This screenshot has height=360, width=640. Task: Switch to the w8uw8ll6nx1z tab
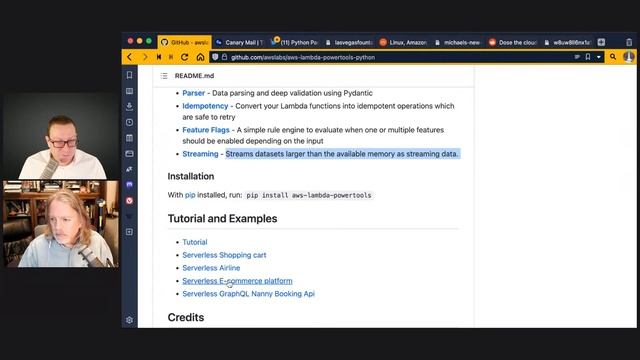568,42
